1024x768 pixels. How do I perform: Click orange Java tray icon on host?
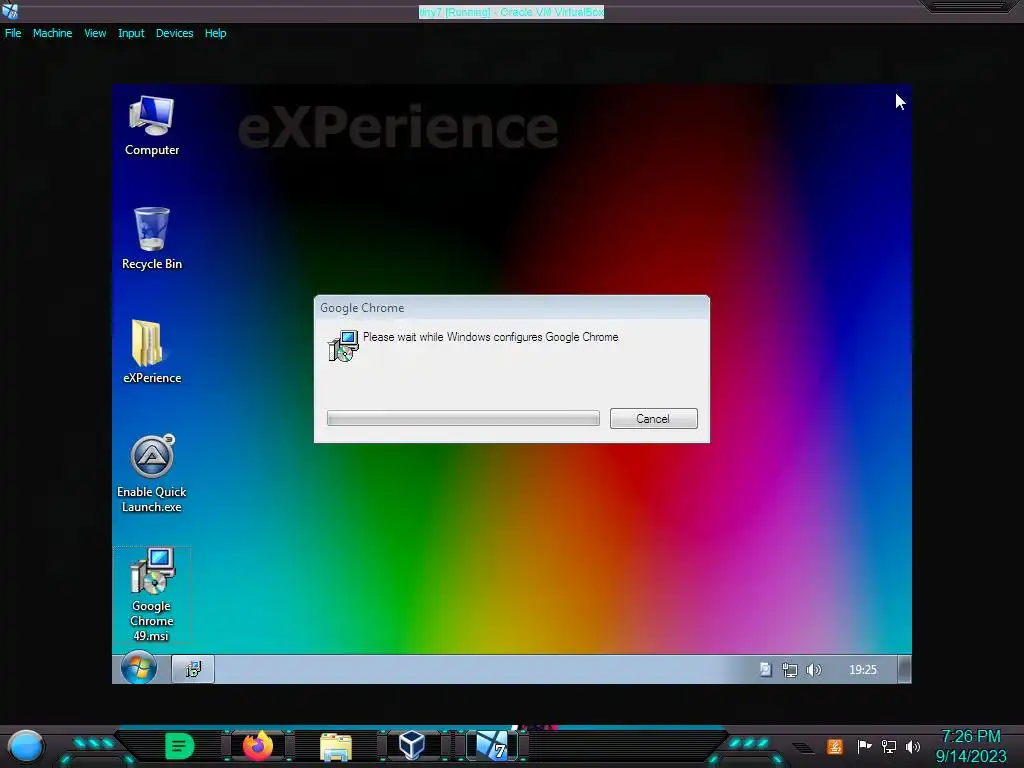(x=835, y=746)
